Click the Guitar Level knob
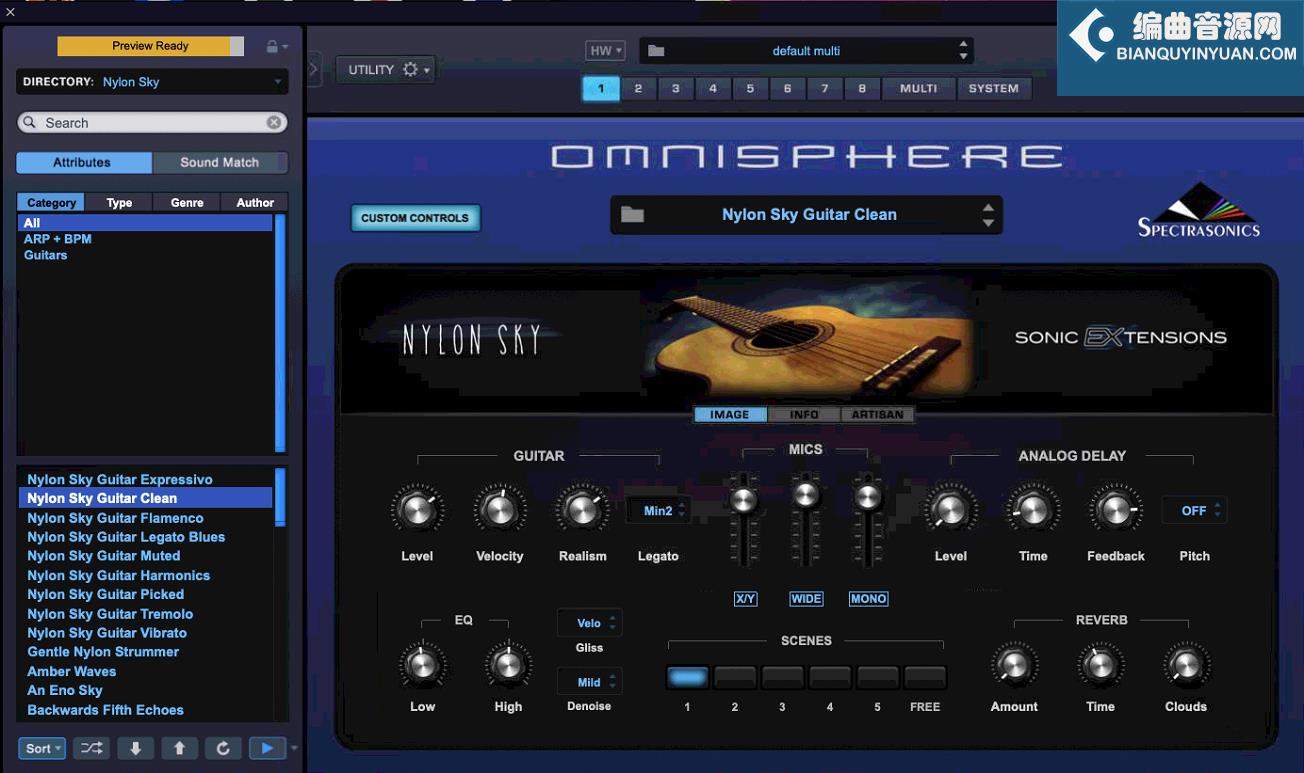This screenshot has width=1304, height=773. (417, 510)
